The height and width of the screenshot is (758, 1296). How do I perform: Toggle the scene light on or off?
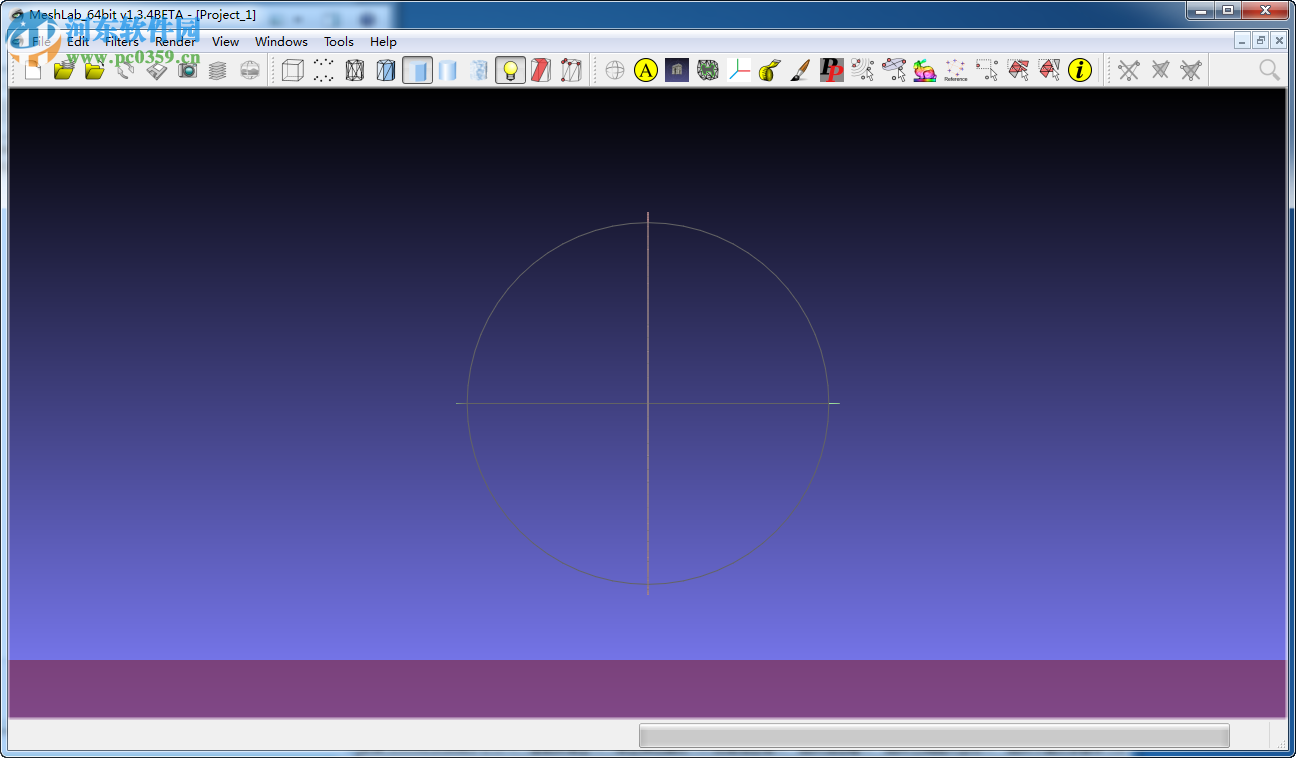pos(510,70)
